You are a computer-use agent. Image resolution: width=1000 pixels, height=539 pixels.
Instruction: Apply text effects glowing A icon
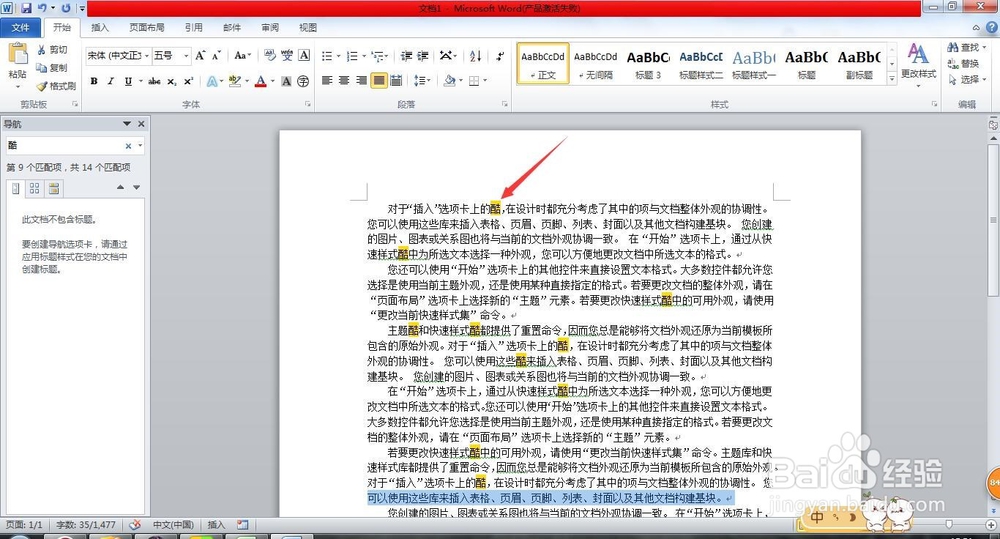click(x=212, y=81)
